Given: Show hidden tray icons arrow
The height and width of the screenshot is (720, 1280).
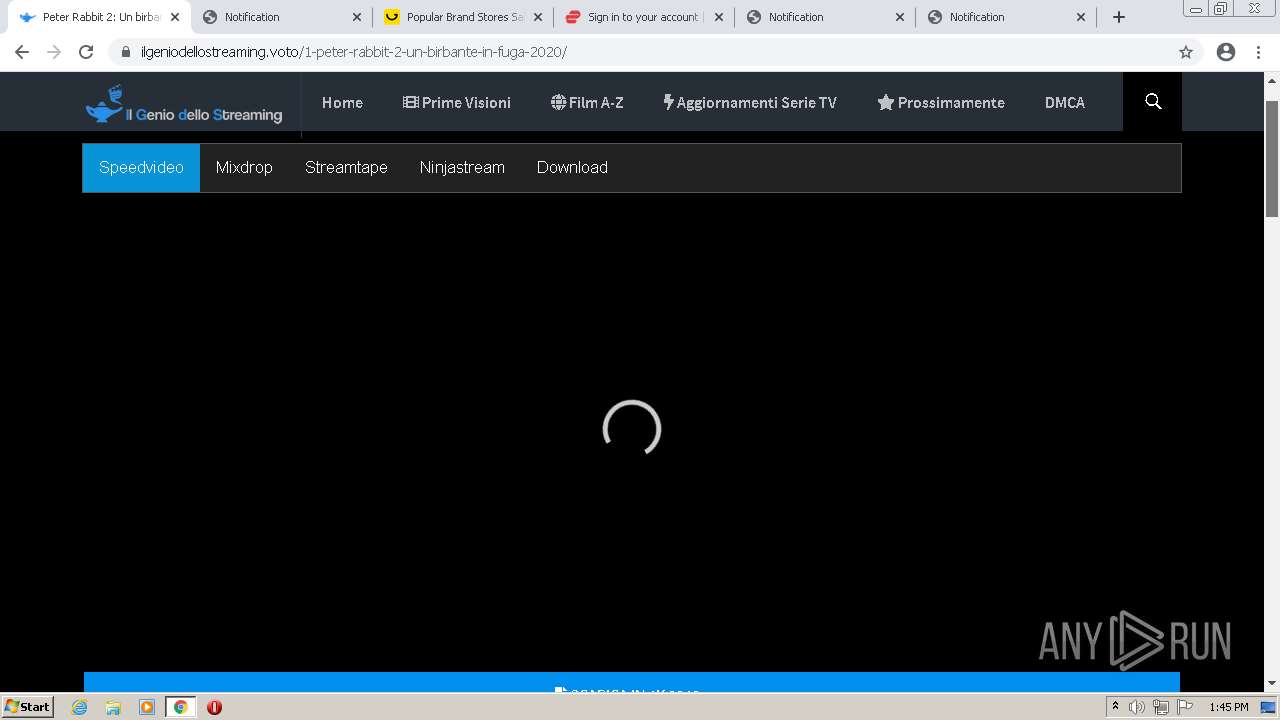Looking at the screenshot, I should 1115,707.
